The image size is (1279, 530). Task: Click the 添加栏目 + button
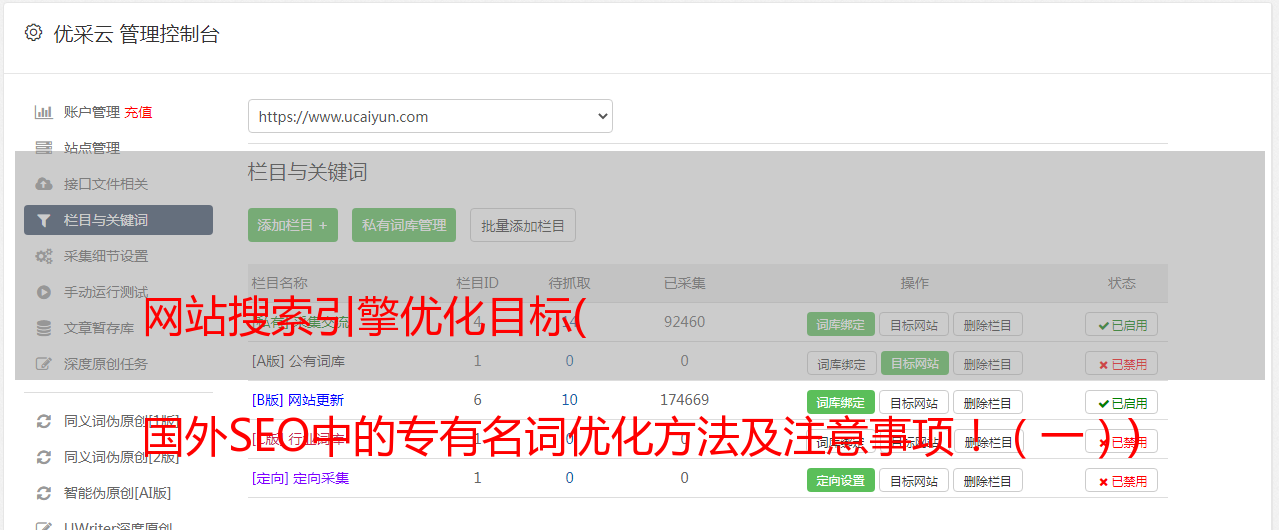point(293,225)
